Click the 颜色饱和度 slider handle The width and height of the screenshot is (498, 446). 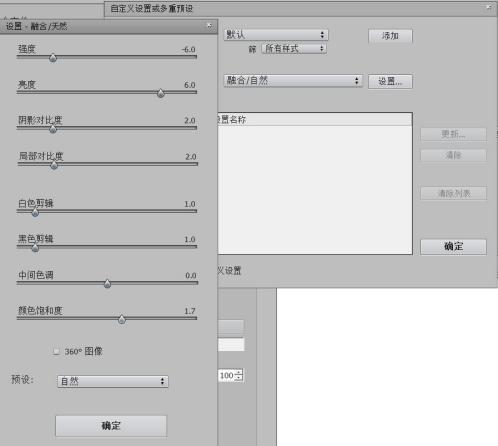coord(122,319)
